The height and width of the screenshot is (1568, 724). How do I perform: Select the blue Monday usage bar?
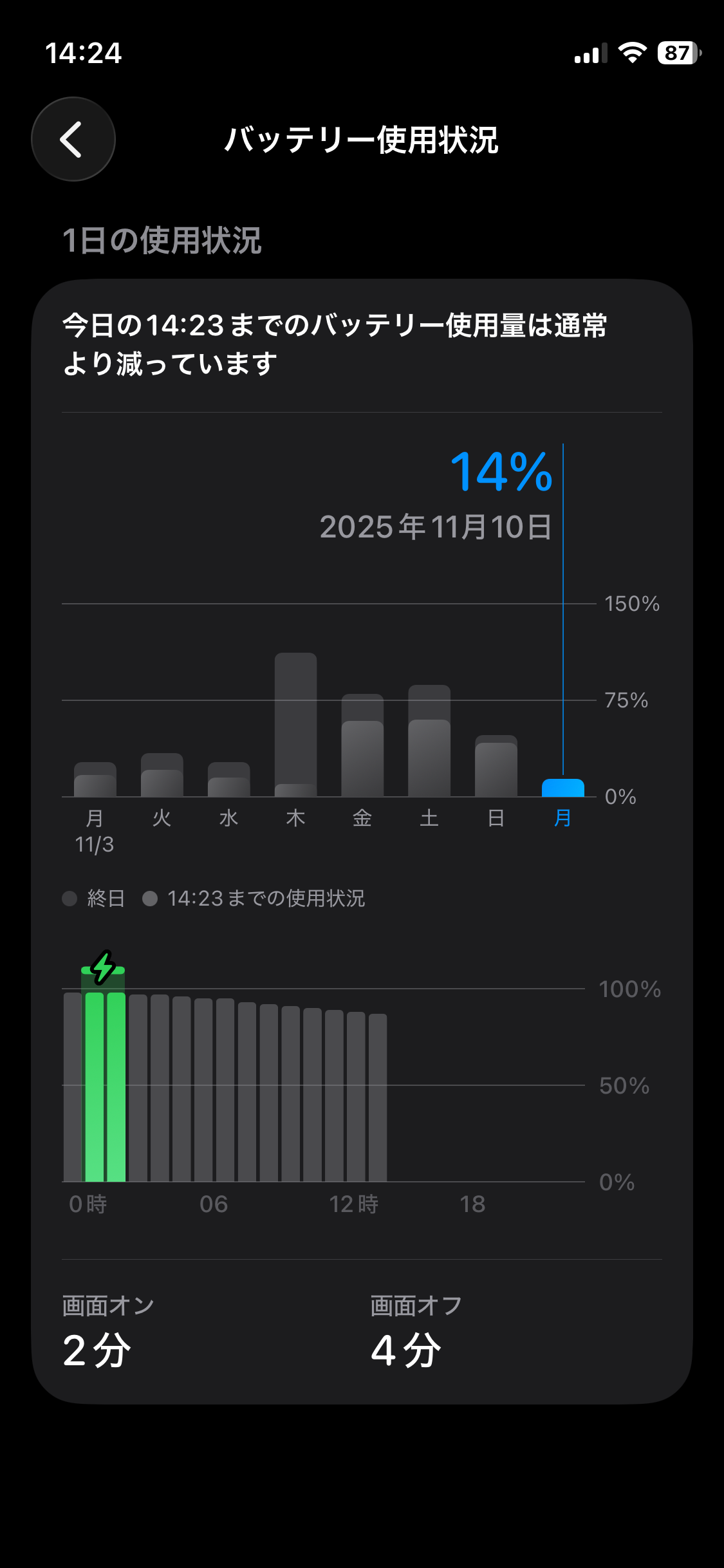coord(563,788)
